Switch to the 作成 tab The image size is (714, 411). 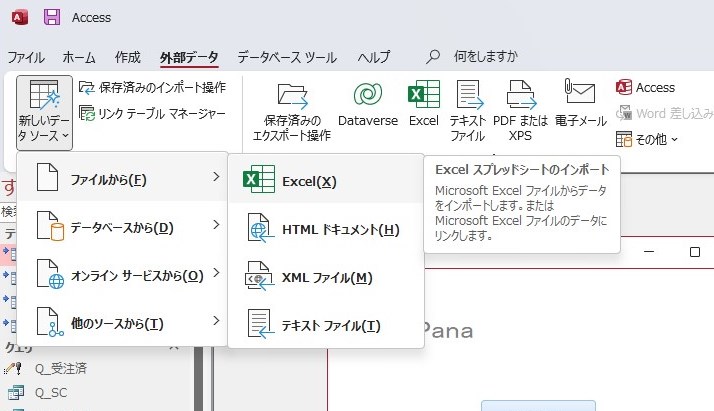pos(128,57)
